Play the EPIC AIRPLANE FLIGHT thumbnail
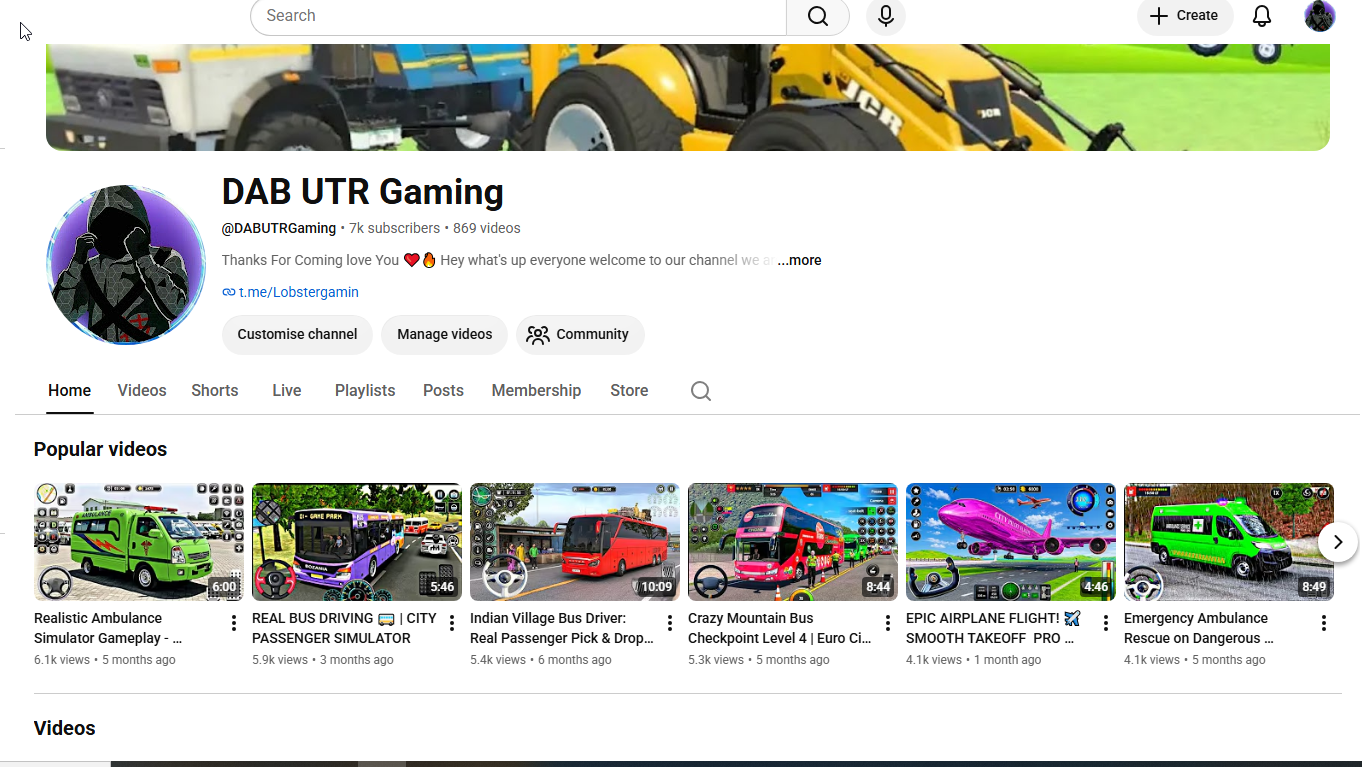 click(x=1011, y=542)
